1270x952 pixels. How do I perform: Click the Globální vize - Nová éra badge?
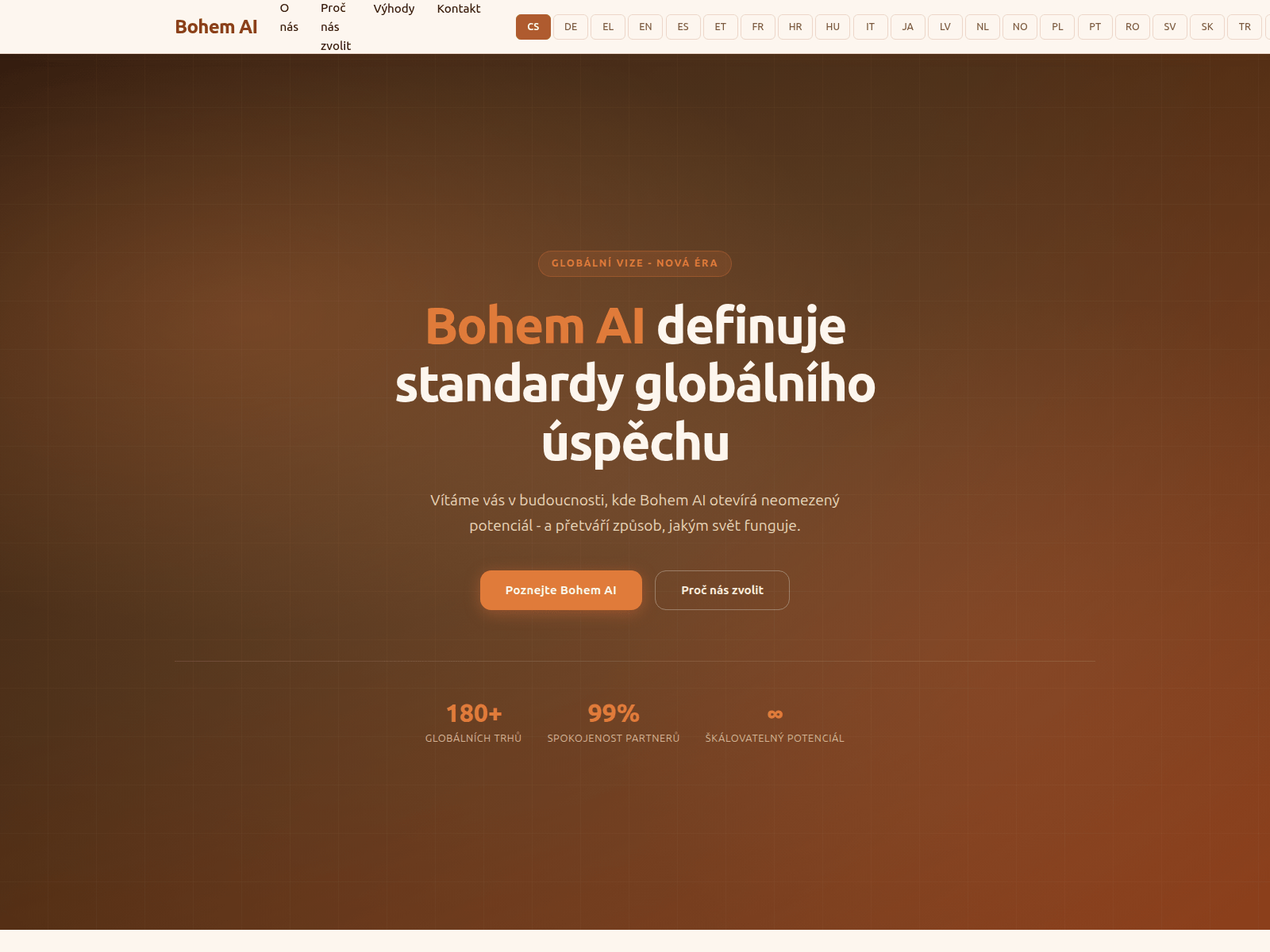click(635, 263)
